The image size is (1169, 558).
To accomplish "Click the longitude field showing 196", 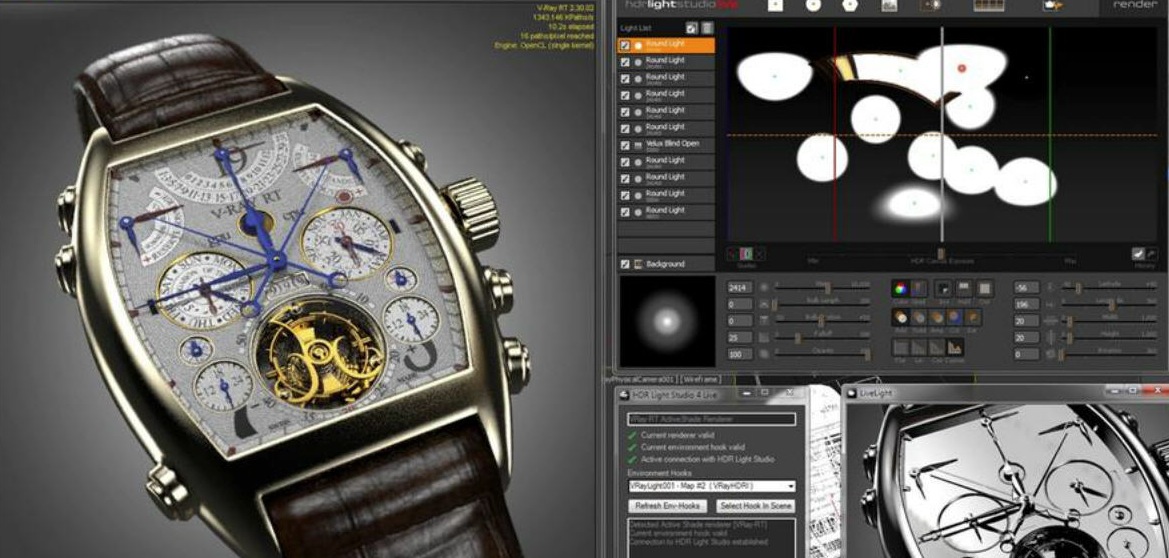I will [1027, 304].
